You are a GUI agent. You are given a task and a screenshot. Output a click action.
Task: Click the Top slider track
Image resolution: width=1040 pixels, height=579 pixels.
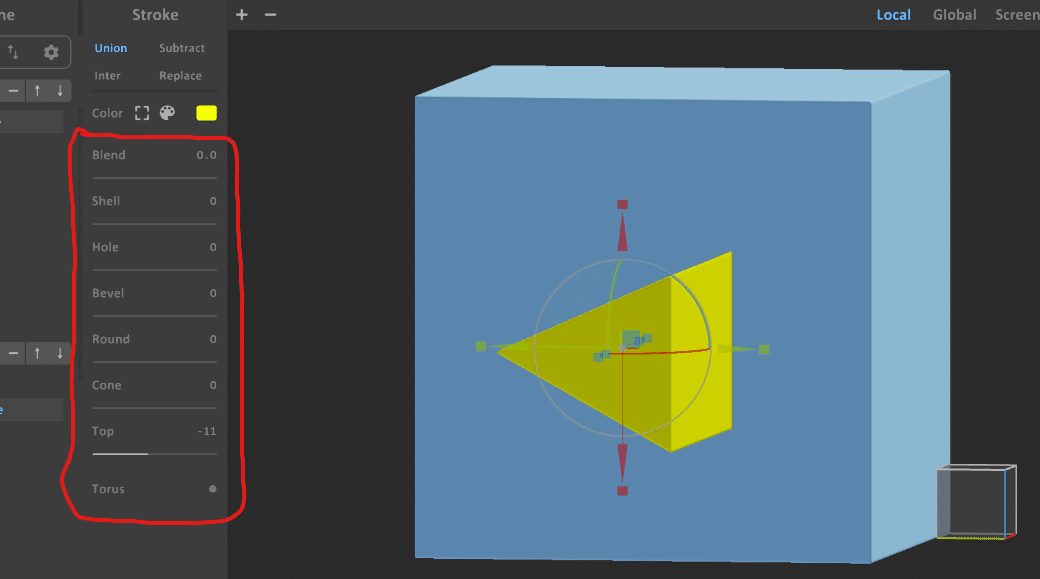(x=155, y=454)
